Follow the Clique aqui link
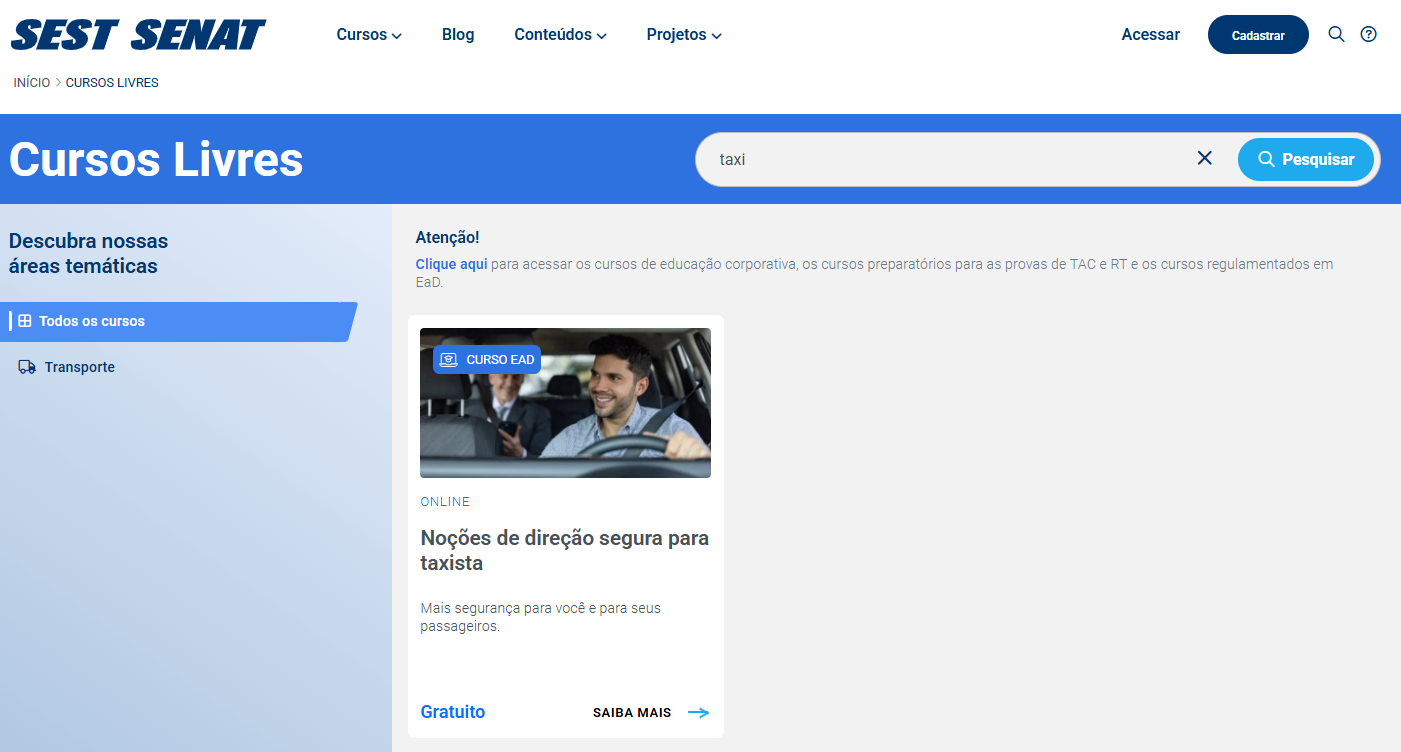The width and height of the screenshot is (1401, 752). (x=451, y=264)
